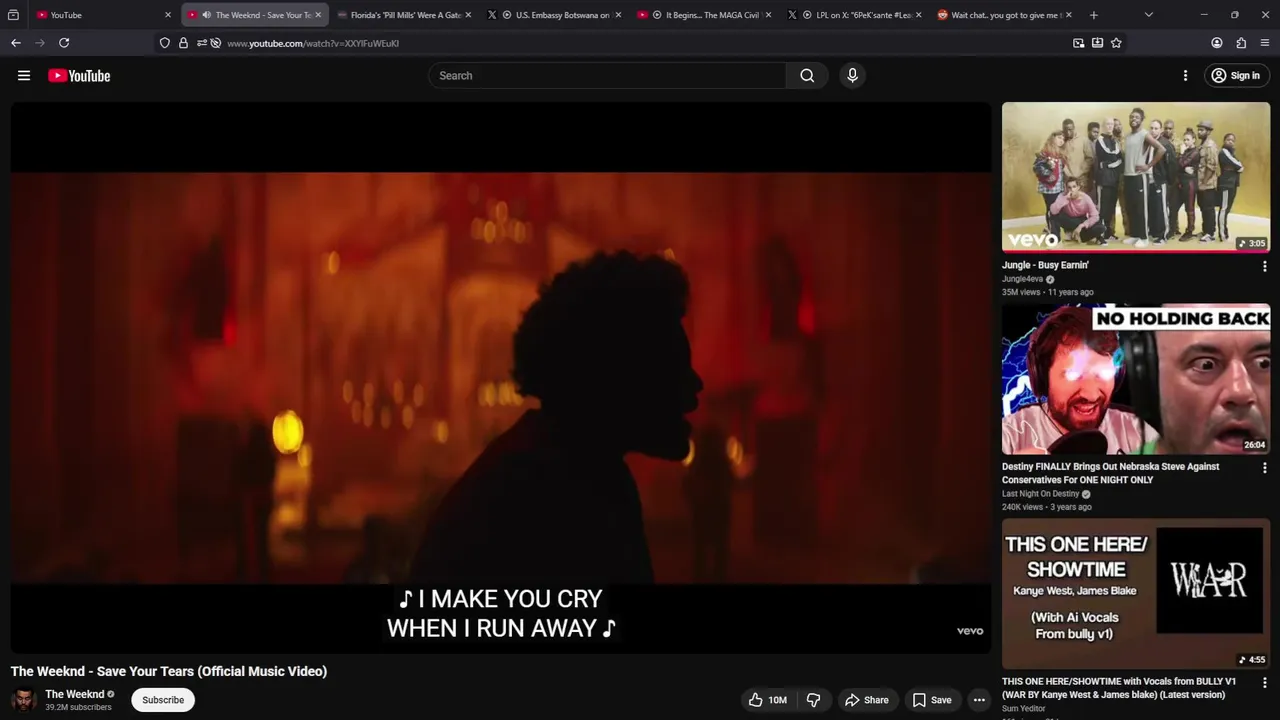Go back with browser back arrow
This screenshot has width=1280, height=720.
[16, 43]
